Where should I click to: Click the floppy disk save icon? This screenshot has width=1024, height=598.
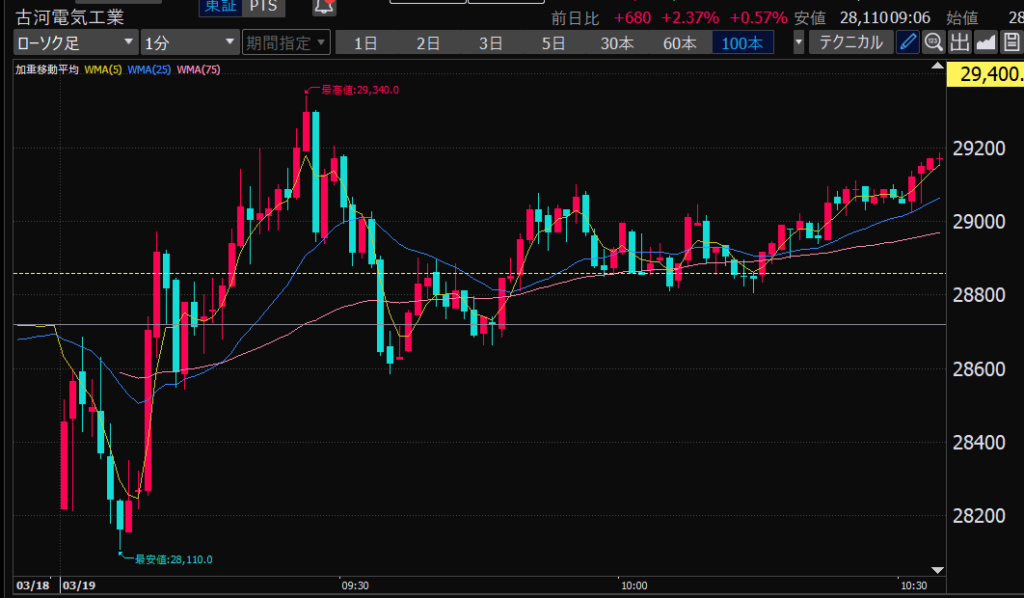click(x=1011, y=42)
